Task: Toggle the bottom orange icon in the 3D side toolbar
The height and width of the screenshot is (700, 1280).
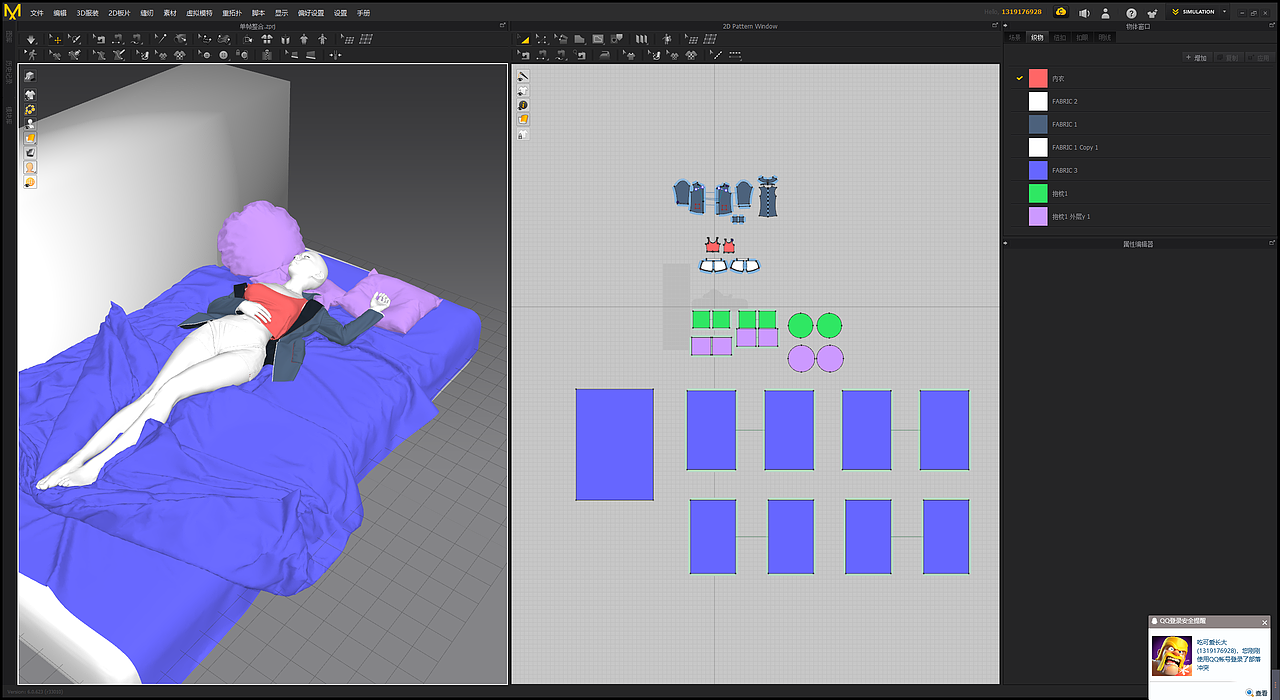Action: click(30, 182)
